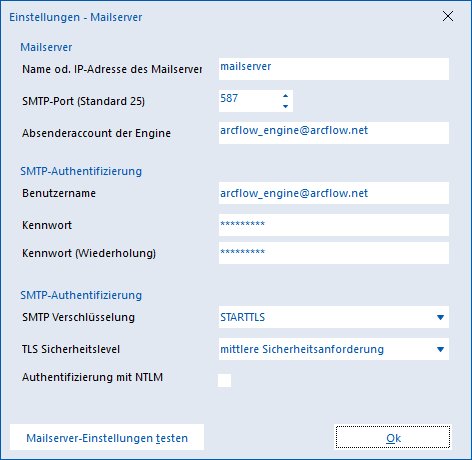
Task: Click into the Kennwort password field
Action: tap(334, 225)
